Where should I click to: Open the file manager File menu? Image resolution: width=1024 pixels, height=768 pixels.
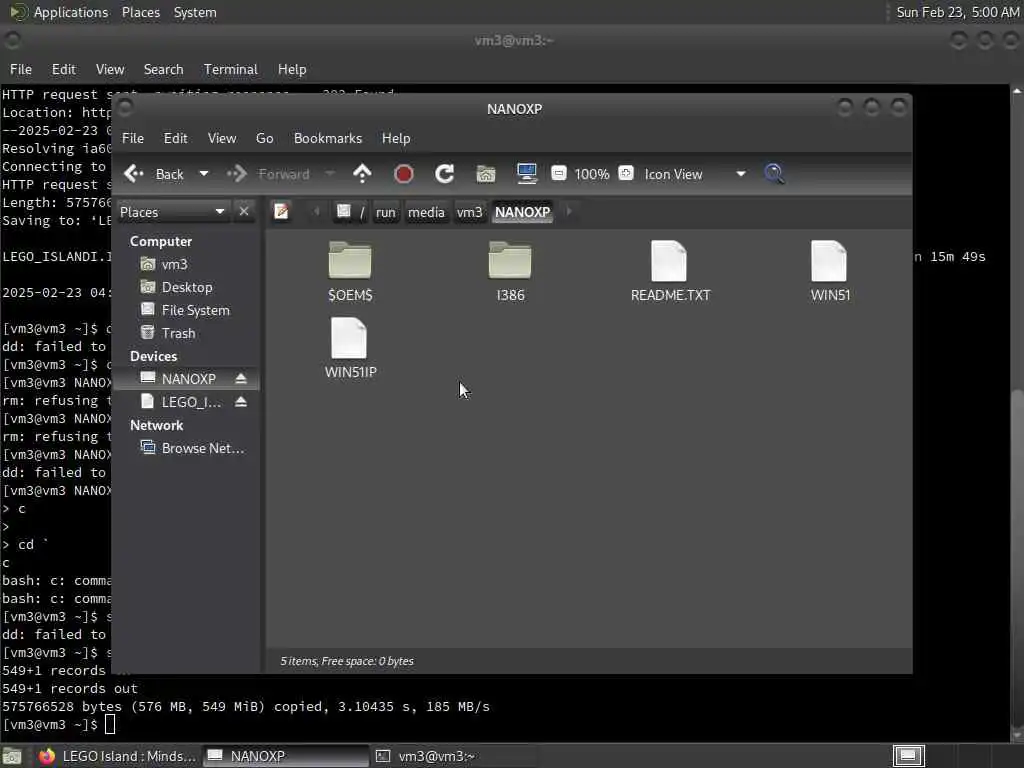point(133,138)
